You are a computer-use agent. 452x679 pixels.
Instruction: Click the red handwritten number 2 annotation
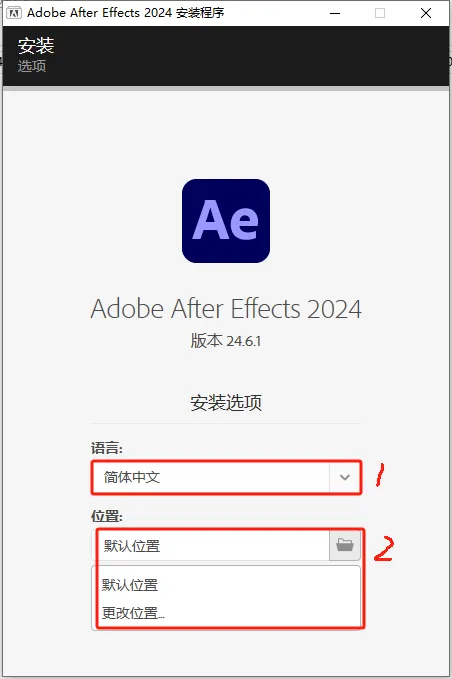384,549
